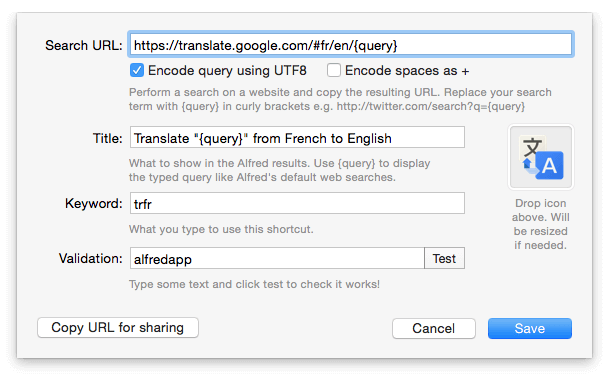
Task: Click the Save button
Action: click(x=530, y=329)
